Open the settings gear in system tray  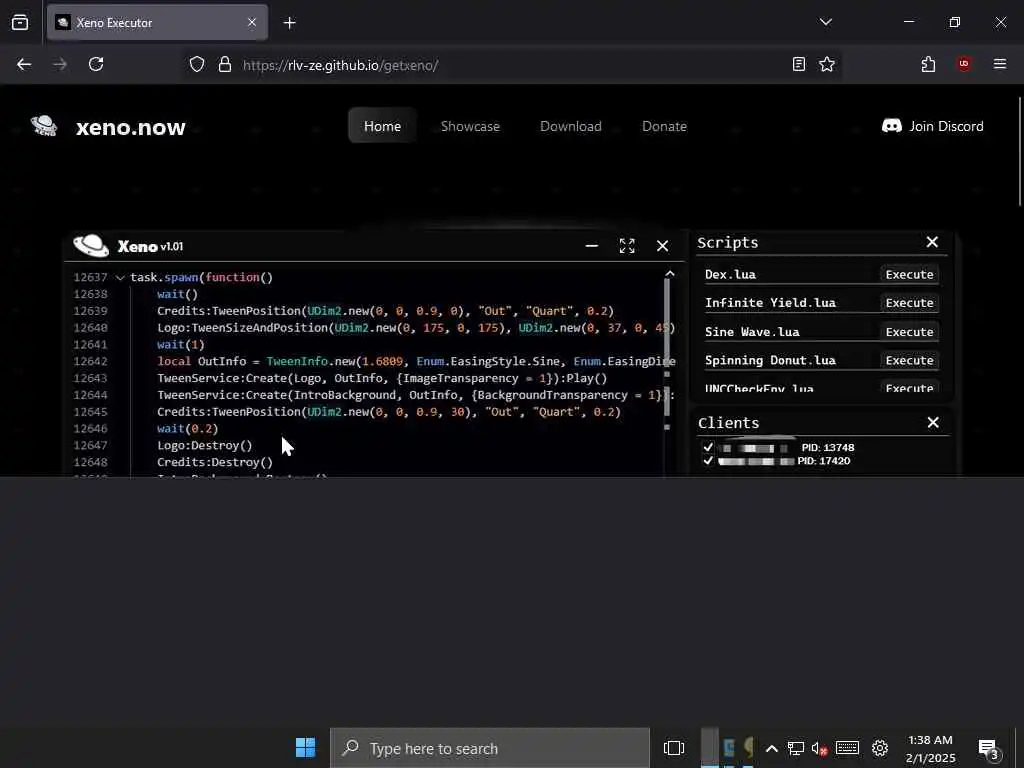880,748
